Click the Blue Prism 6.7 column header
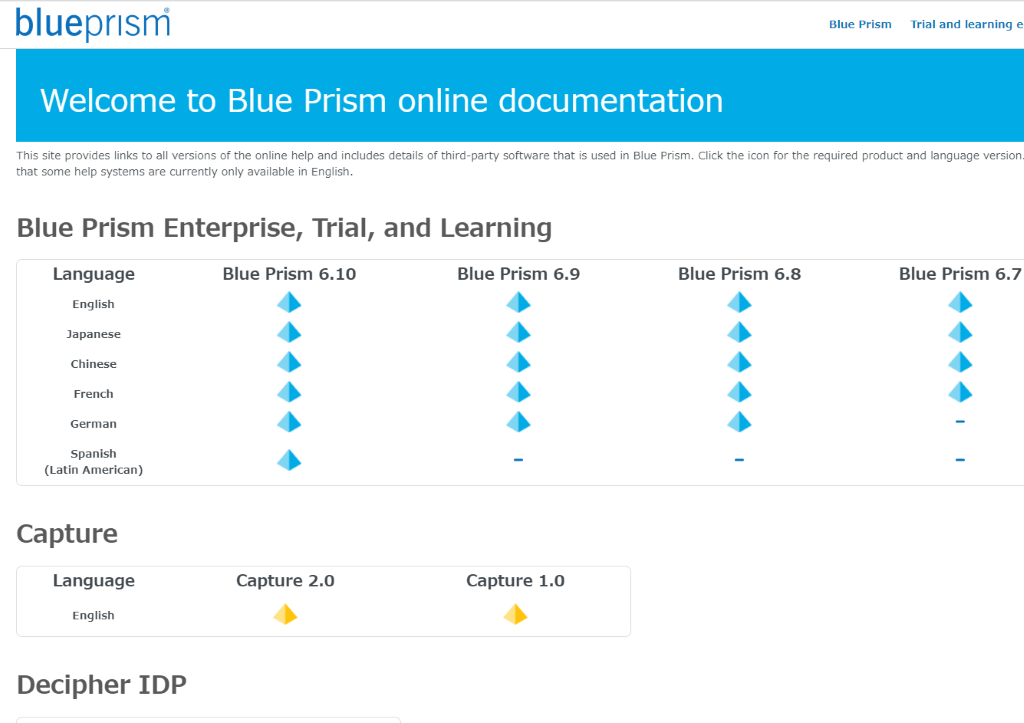 [x=960, y=274]
